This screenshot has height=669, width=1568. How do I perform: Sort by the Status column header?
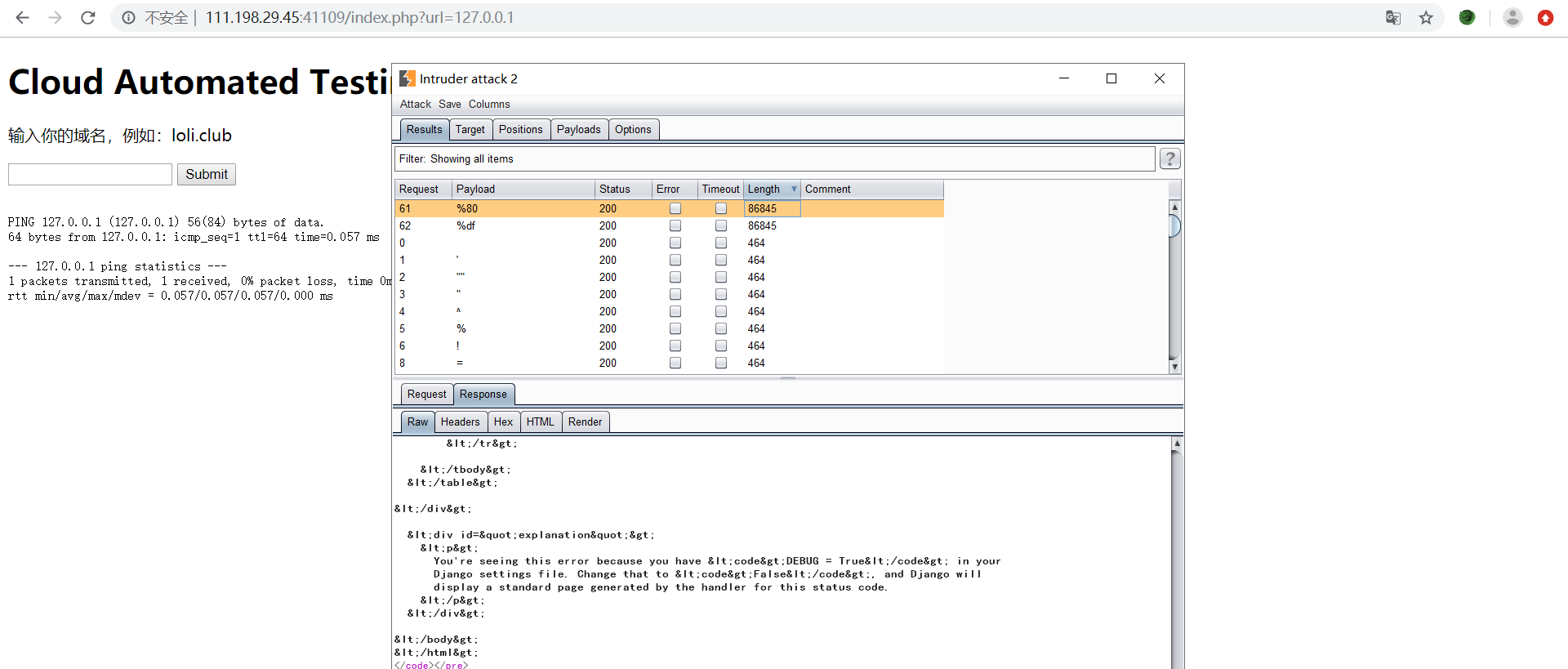623,189
